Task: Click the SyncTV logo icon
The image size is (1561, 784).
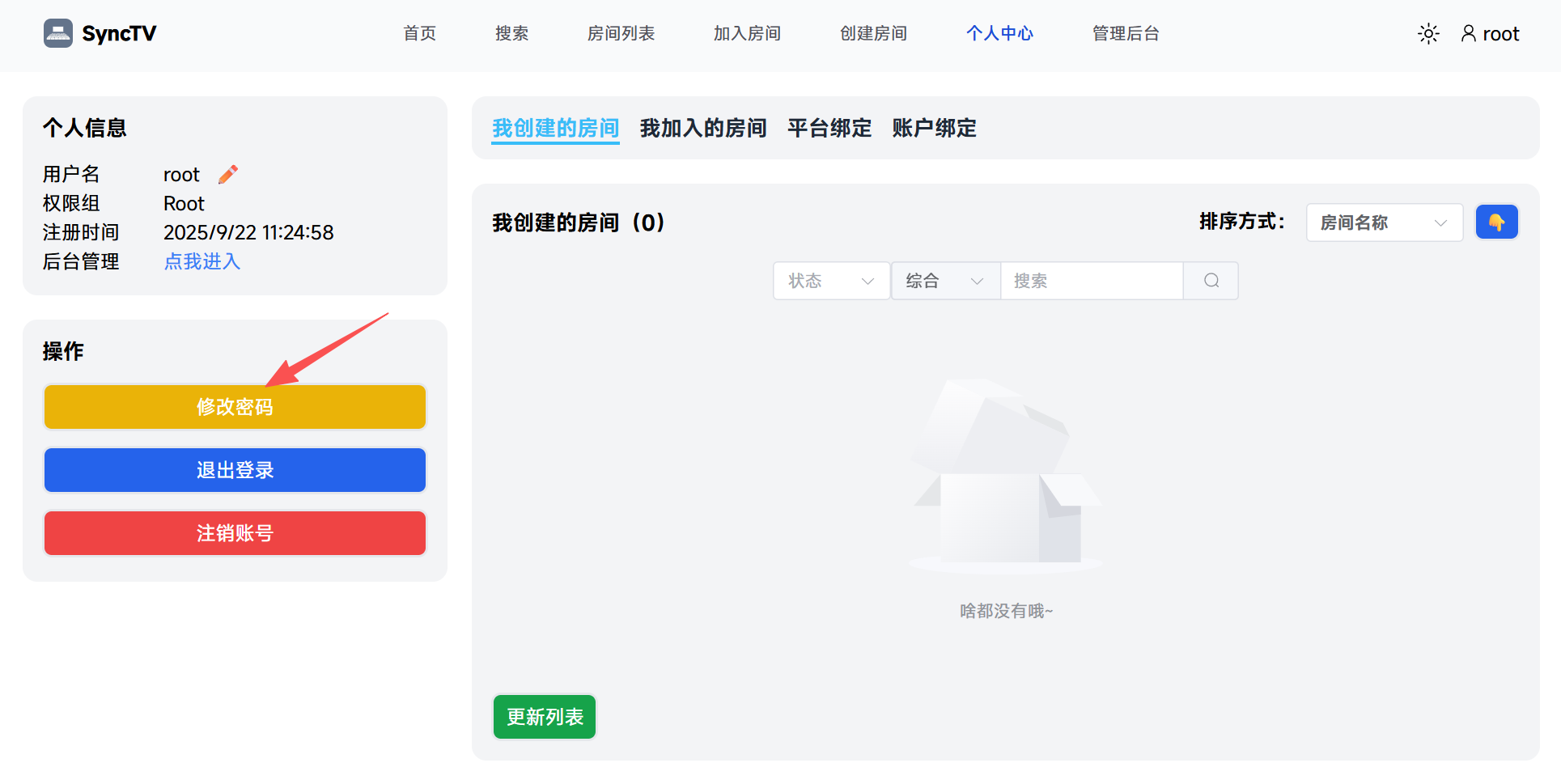Action: click(x=58, y=33)
